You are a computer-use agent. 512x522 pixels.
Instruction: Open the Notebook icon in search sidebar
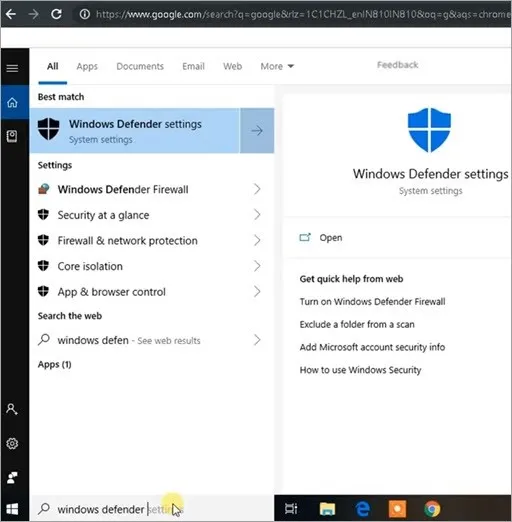pos(12,136)
